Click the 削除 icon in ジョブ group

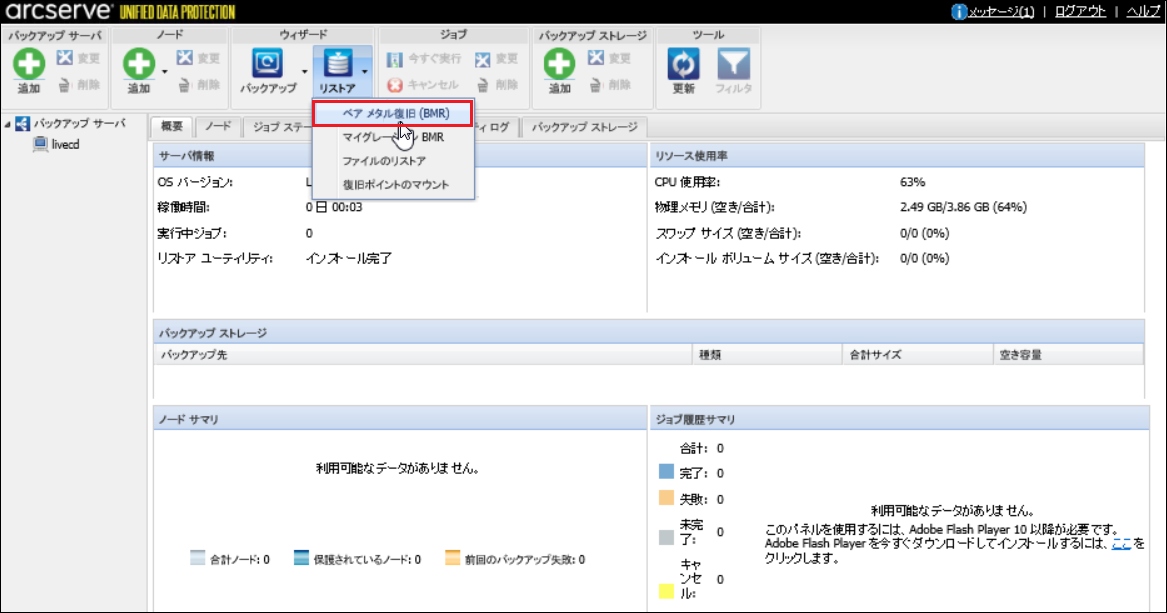pyautogui.click(x=483, y=85)
